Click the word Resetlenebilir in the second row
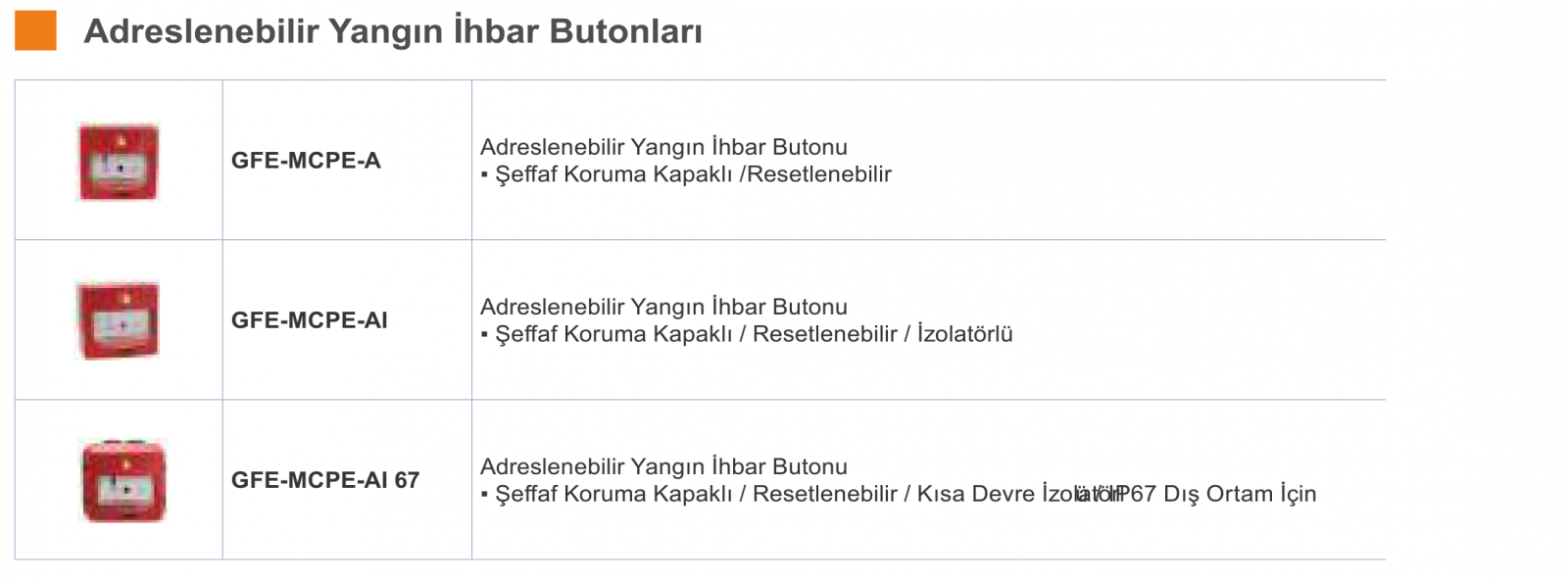Viewport: 1568px width, 581px height. (825, 334)
